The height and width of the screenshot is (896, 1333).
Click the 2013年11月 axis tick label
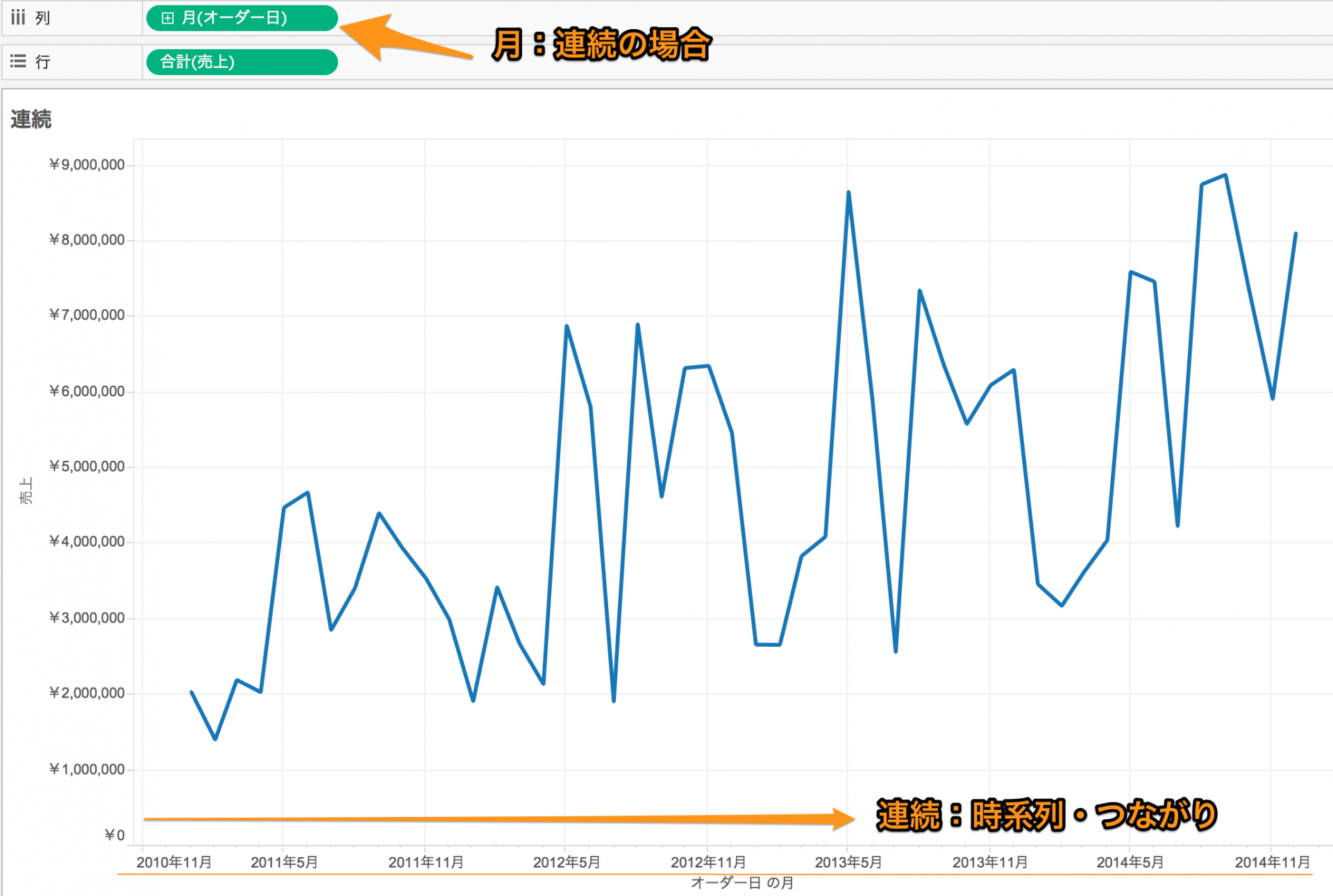point(990,862)
